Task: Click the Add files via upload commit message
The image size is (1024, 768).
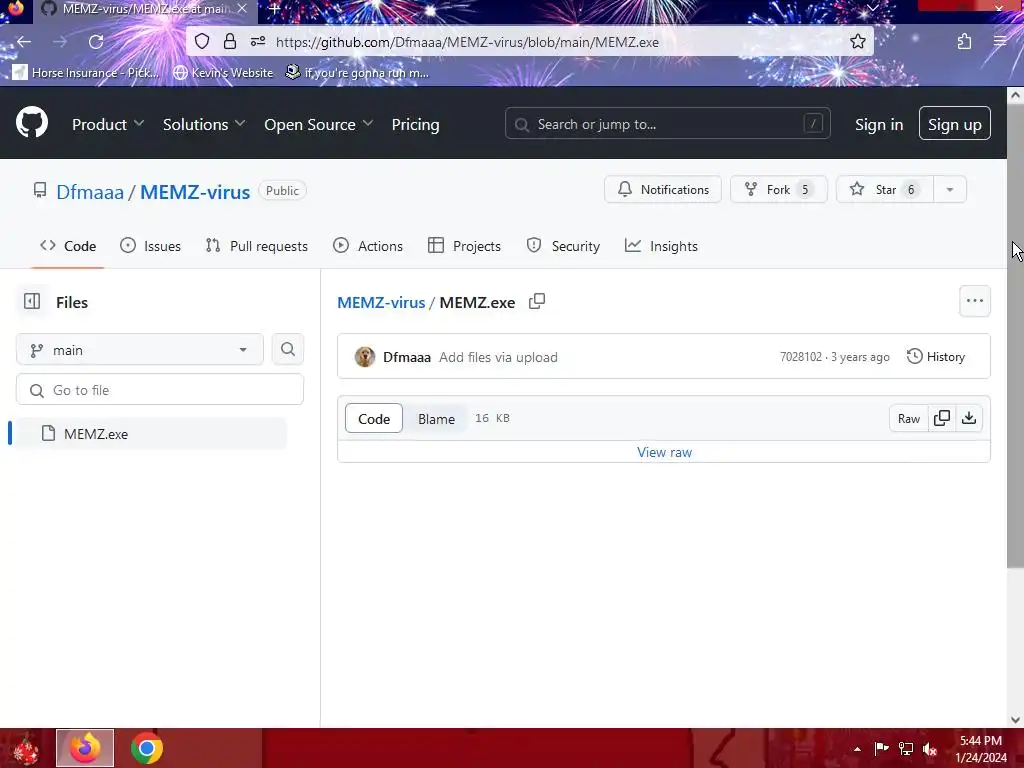Action: tap(498, 357)
